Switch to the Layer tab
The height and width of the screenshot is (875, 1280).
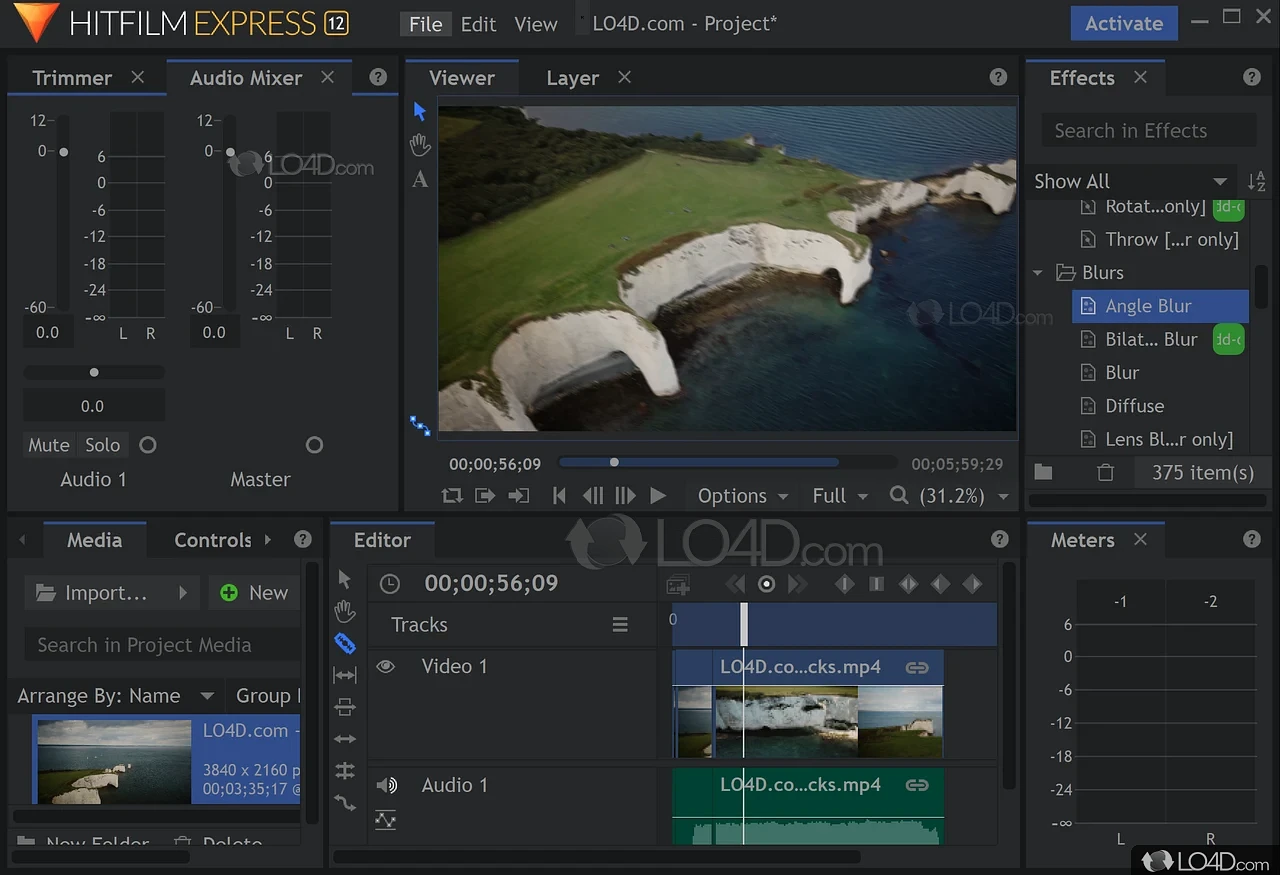[x=572, y=77]
